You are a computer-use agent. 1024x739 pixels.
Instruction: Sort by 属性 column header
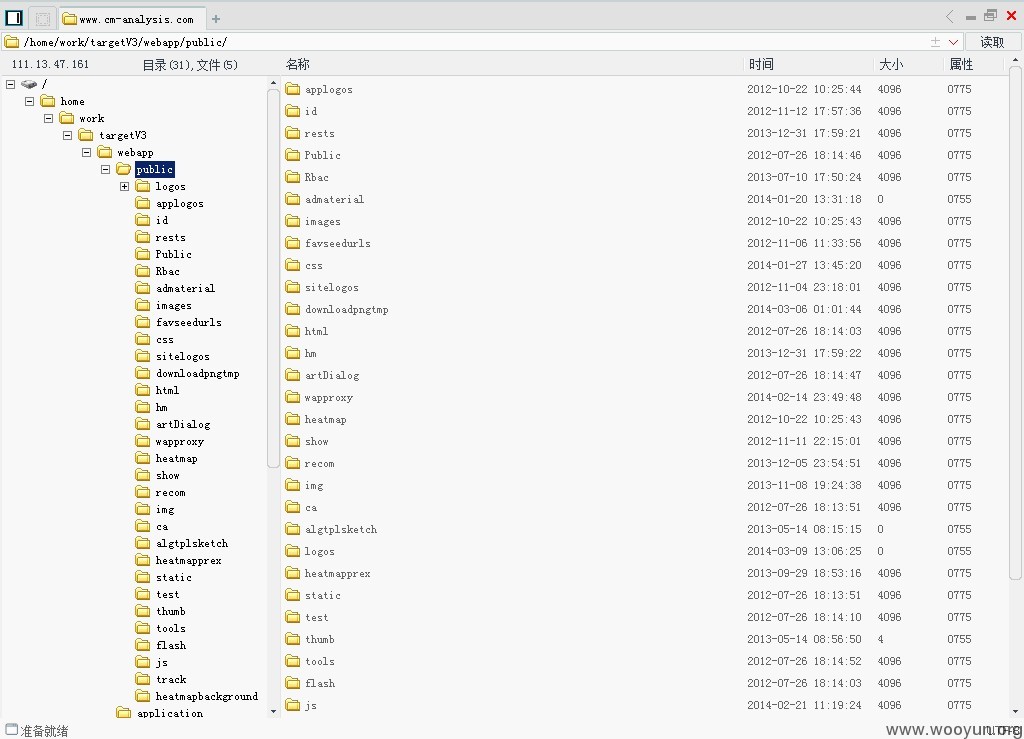pos(961,64)
